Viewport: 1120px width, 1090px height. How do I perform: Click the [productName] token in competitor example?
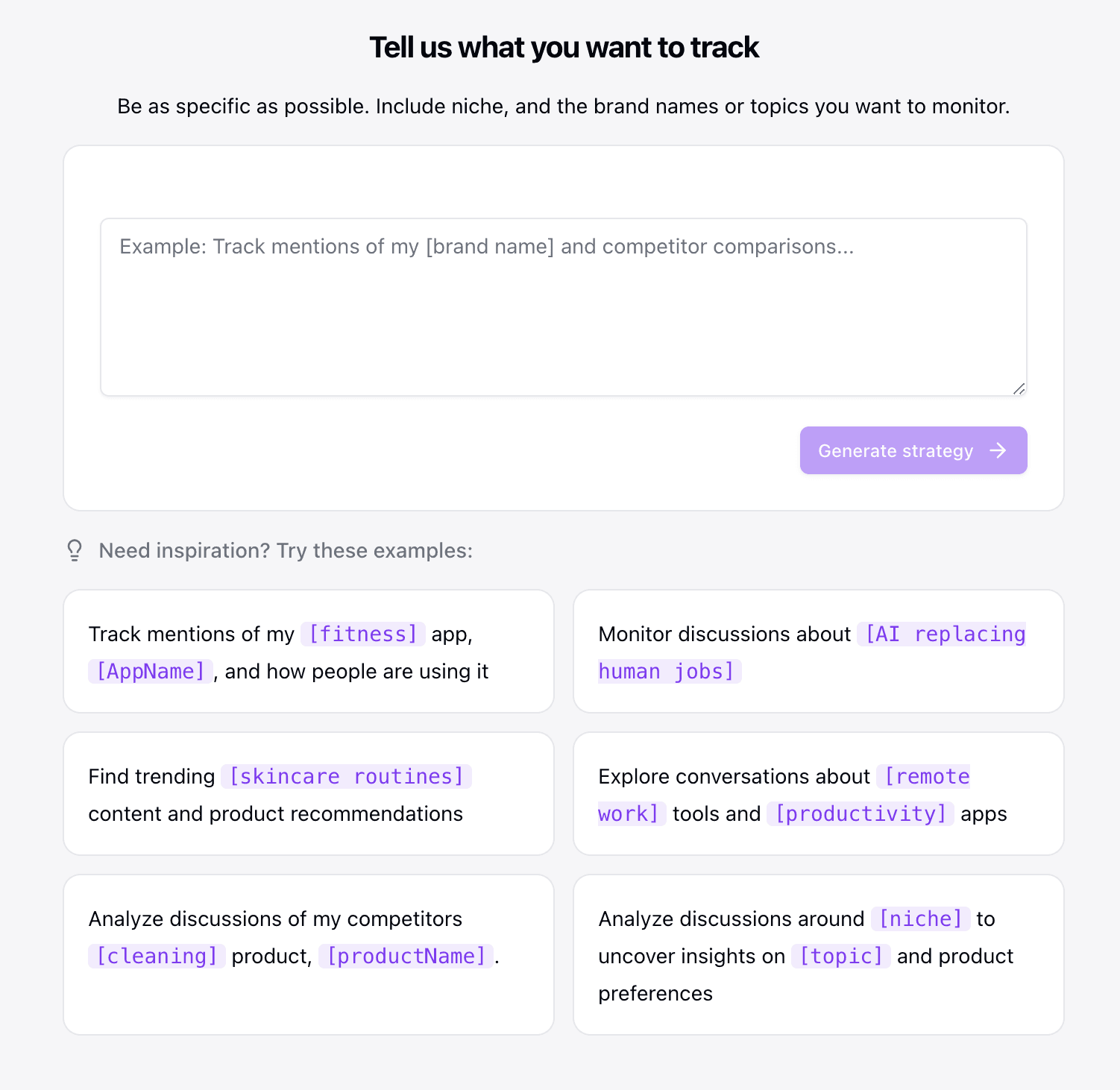[x=406, y=955]
